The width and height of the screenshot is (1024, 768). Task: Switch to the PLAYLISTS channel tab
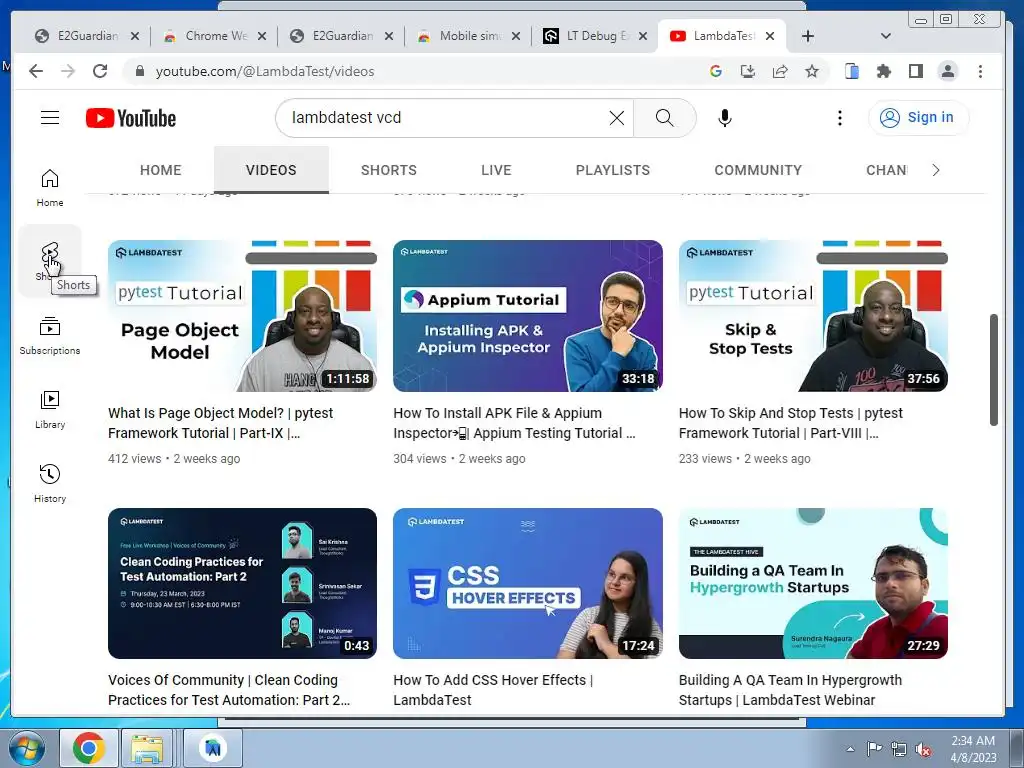[x=613, y=170]
